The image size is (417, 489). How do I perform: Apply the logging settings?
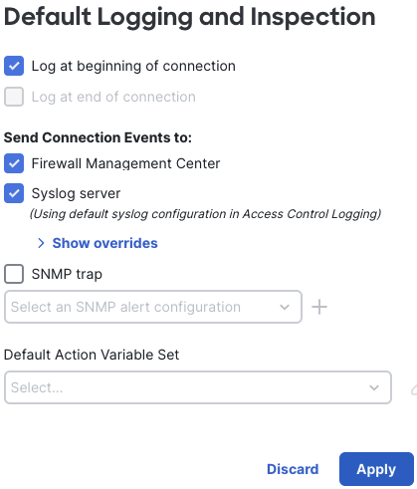[376, 469]
